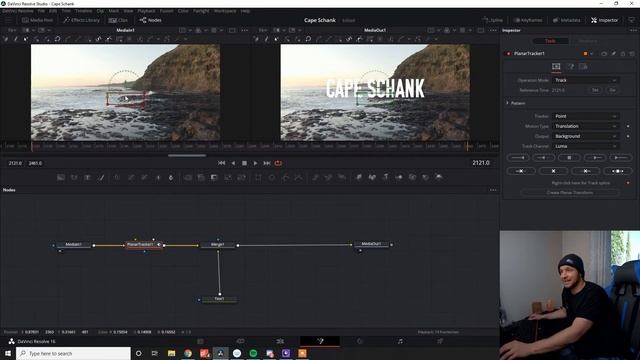Open Spotify from the taskbar
The width and height of the screenshot is (640, 360).
click(x=253, y=353)
